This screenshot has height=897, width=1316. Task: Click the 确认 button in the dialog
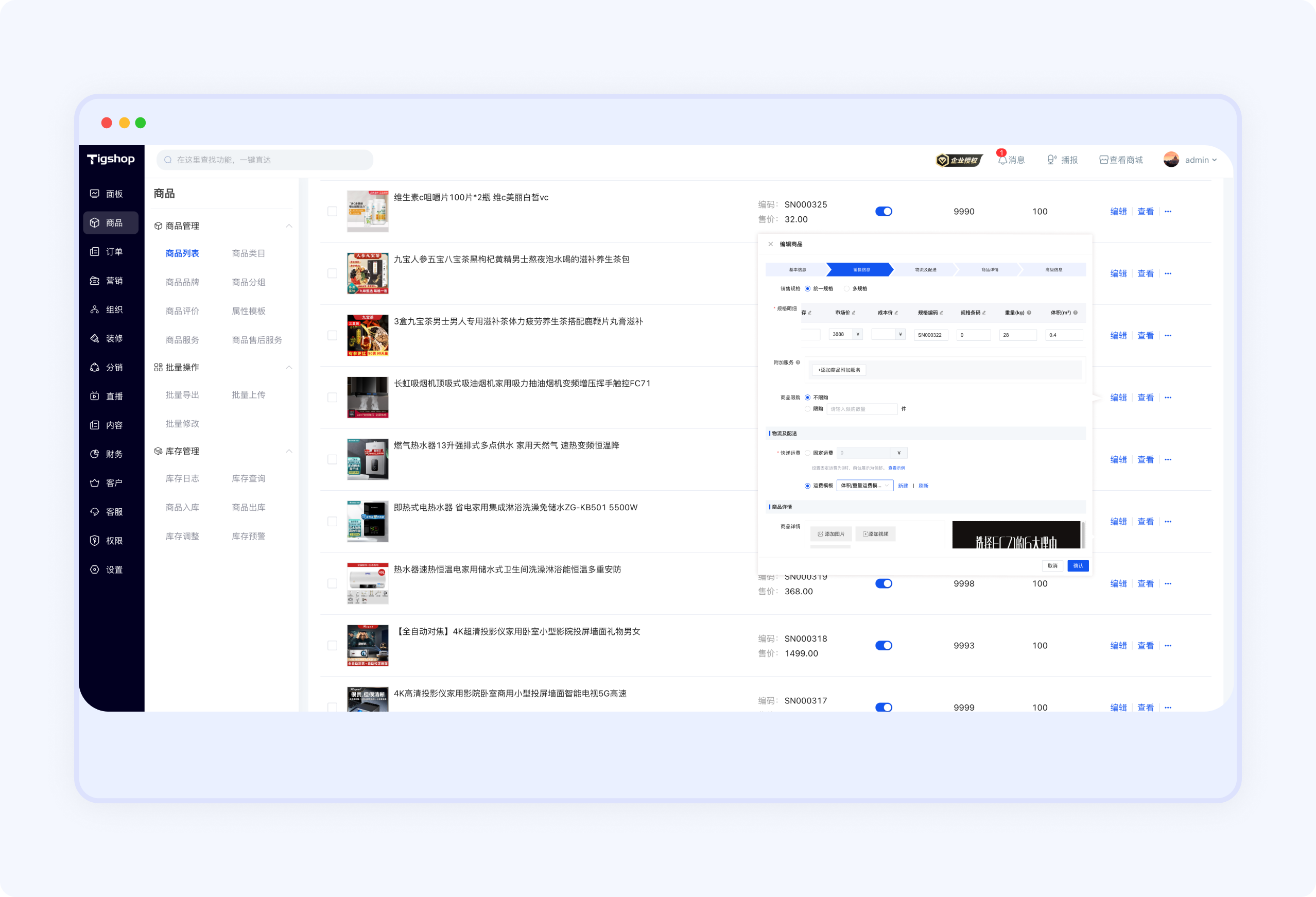[1078, 566]
